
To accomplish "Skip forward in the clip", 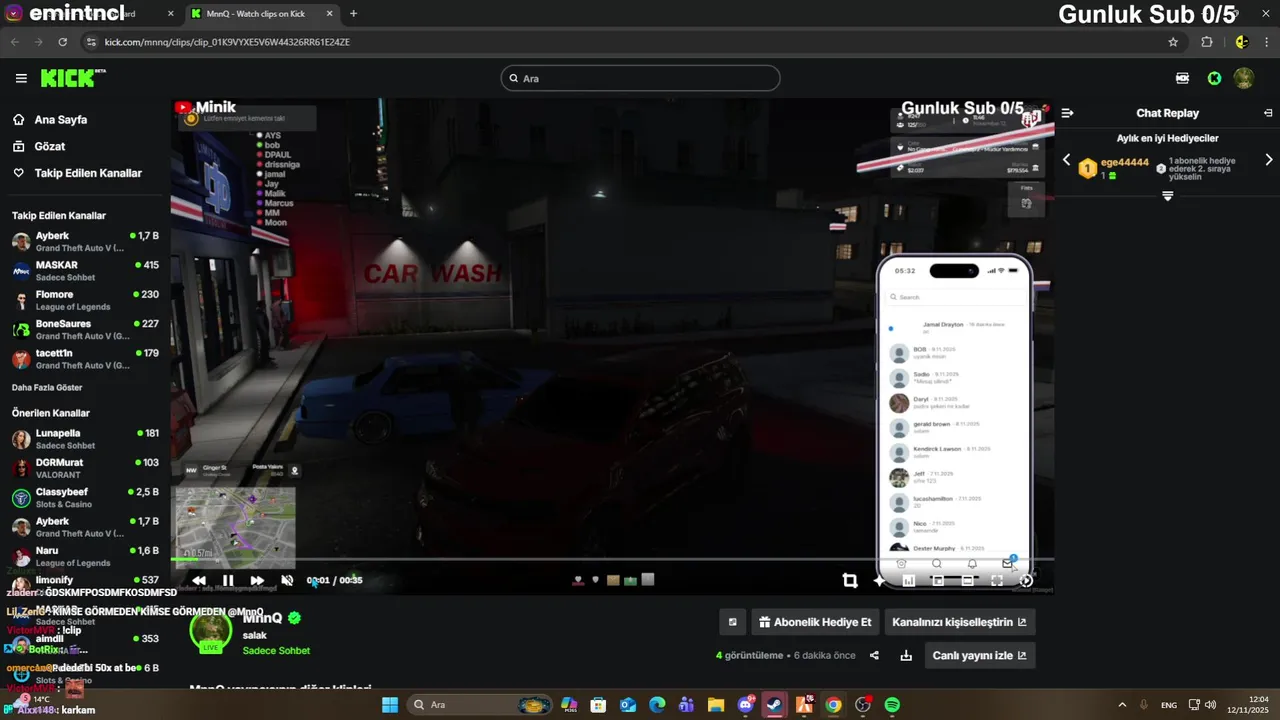I will pos(257,580).
